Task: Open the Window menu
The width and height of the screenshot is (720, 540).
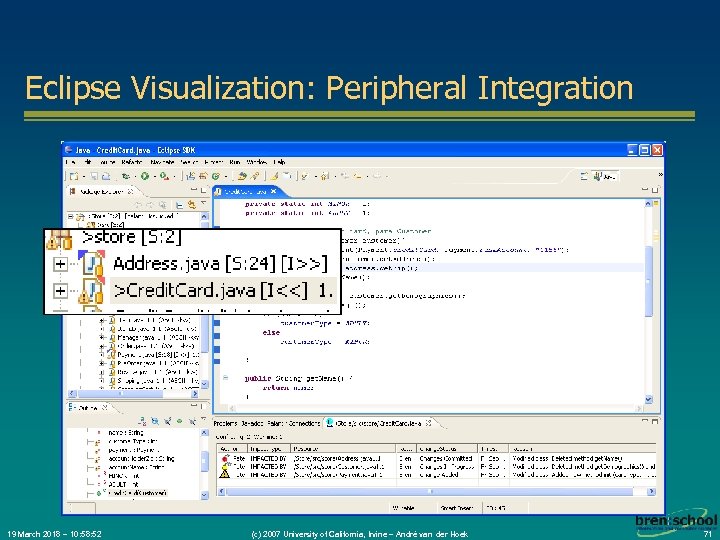Action: point(257,162)
